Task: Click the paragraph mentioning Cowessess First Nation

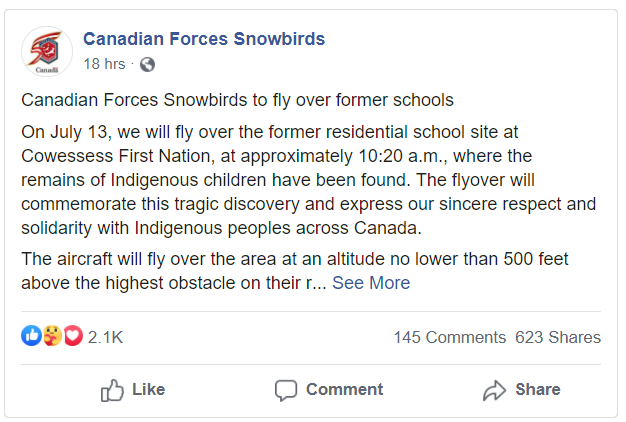Action: click(309, 180)
